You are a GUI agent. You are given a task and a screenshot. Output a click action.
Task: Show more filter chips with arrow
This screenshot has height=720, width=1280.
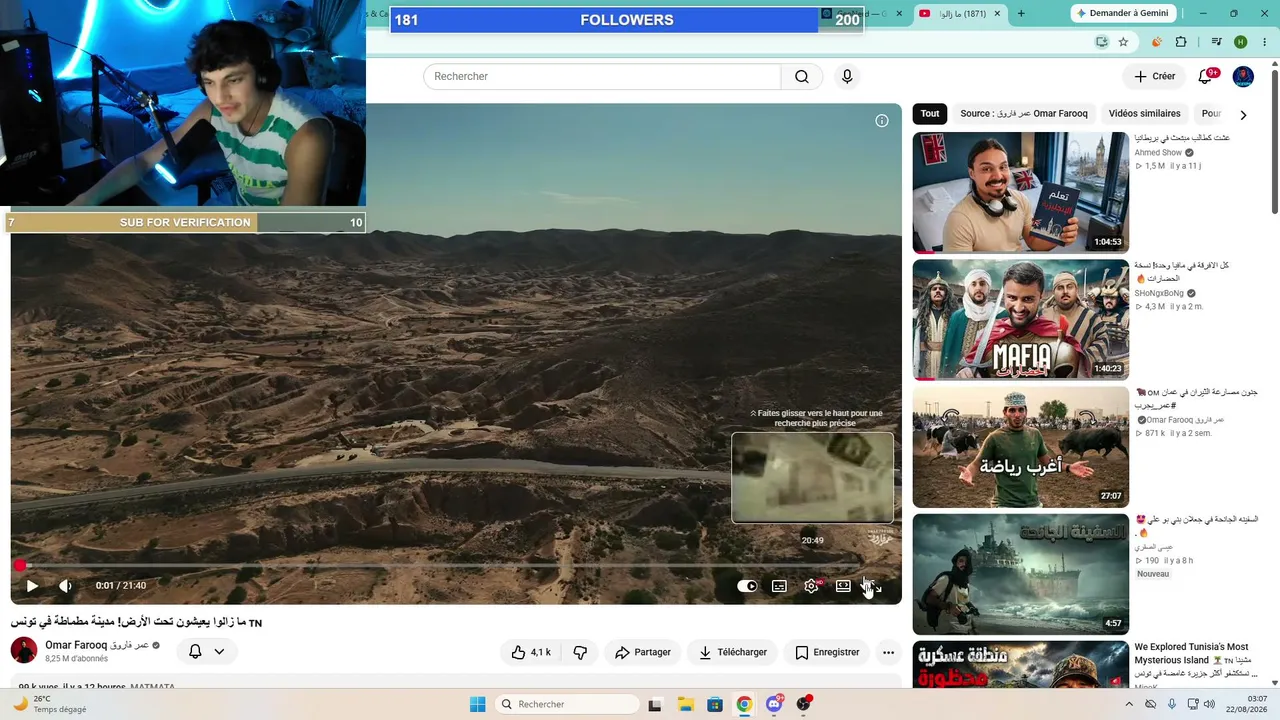[1243, 114]
